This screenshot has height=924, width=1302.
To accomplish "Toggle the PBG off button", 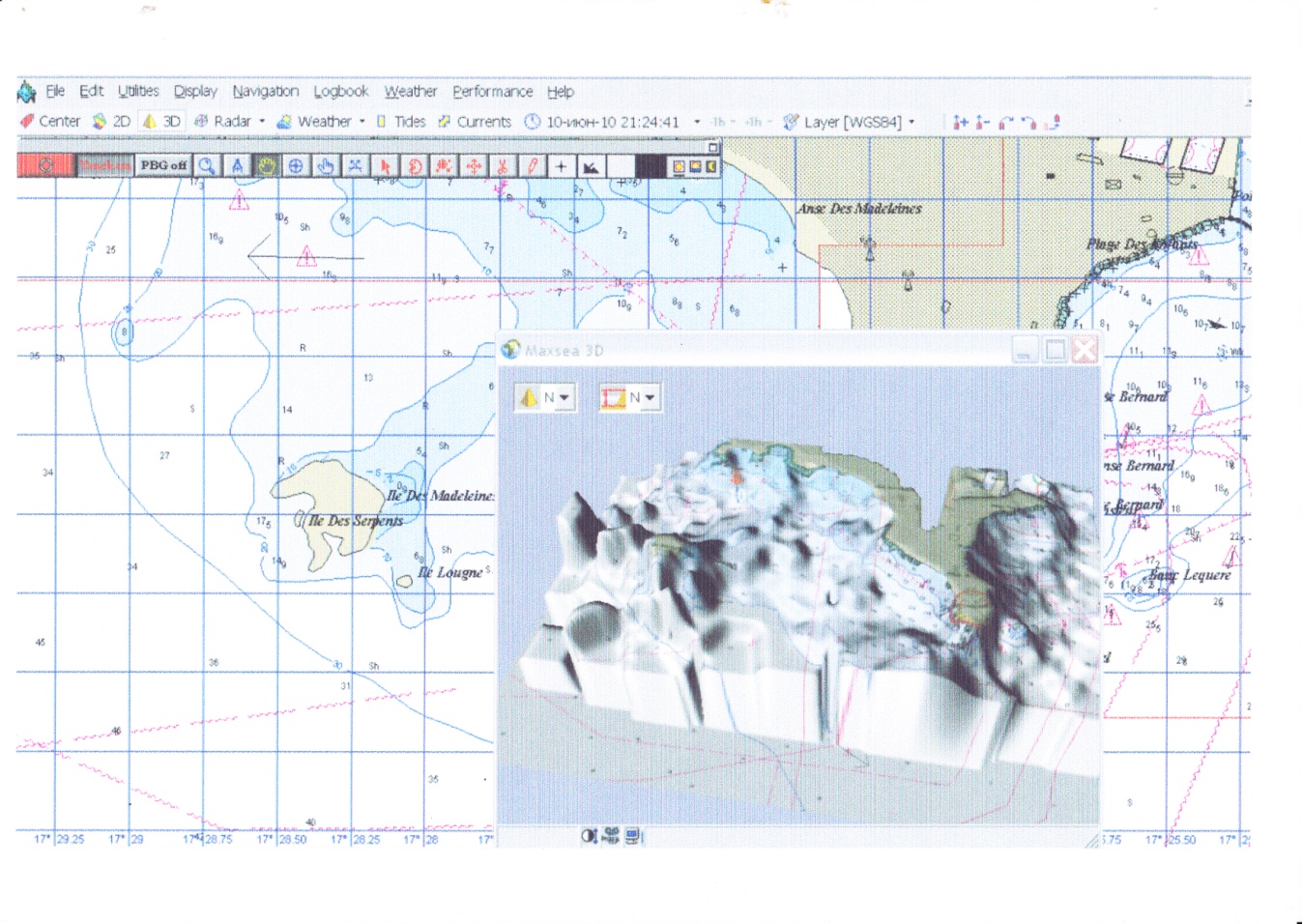I will (163, 165).
